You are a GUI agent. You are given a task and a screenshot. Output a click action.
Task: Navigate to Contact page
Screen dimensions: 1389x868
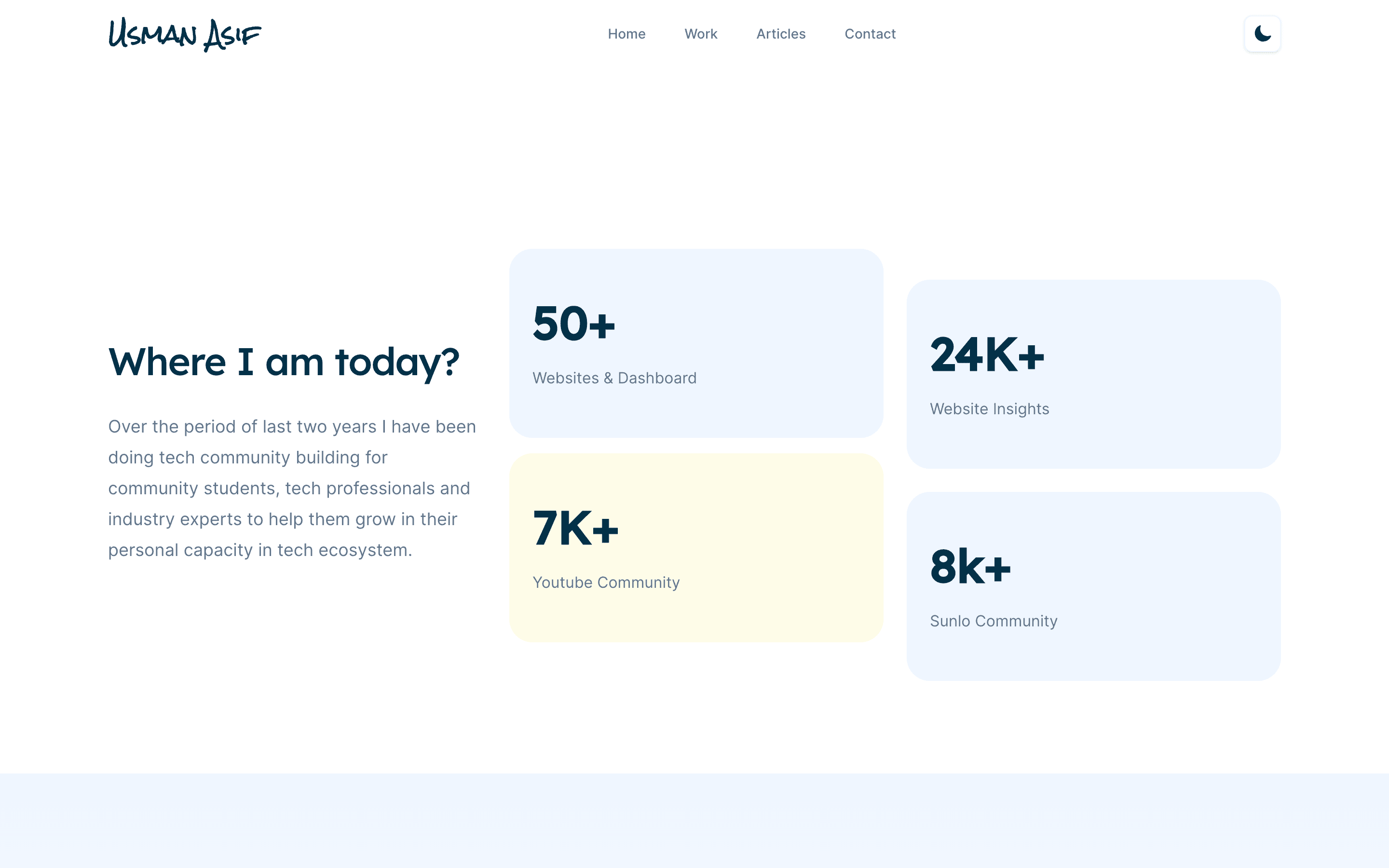(869, 33)
